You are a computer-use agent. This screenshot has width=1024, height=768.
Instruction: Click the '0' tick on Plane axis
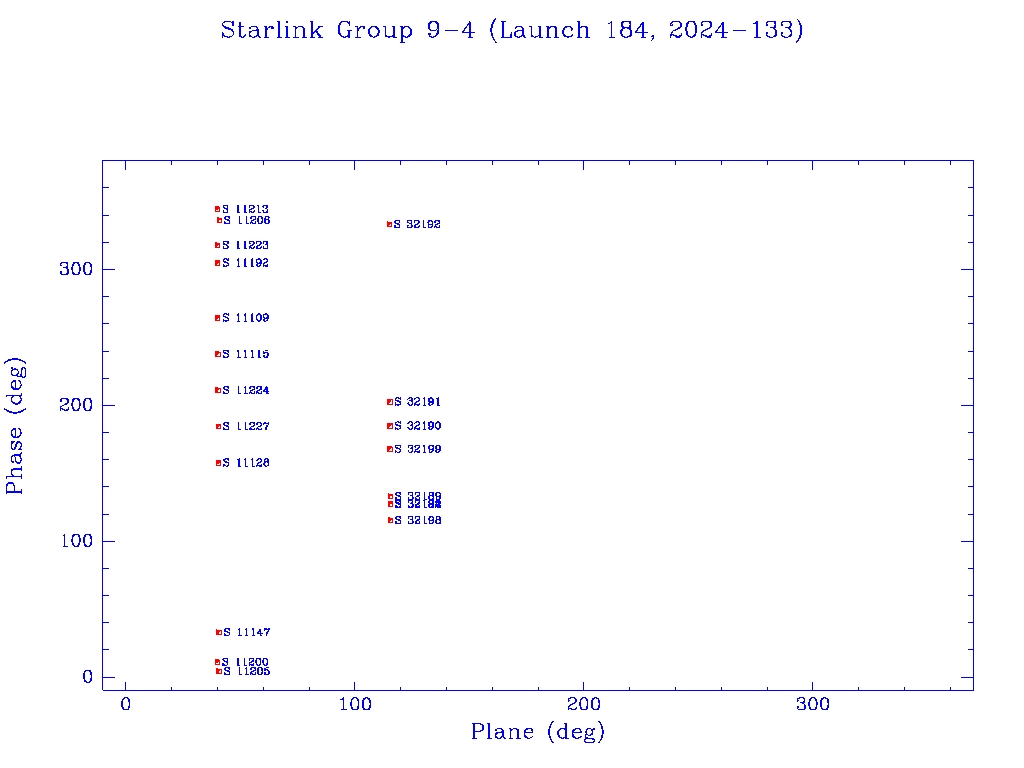[125, 704]
